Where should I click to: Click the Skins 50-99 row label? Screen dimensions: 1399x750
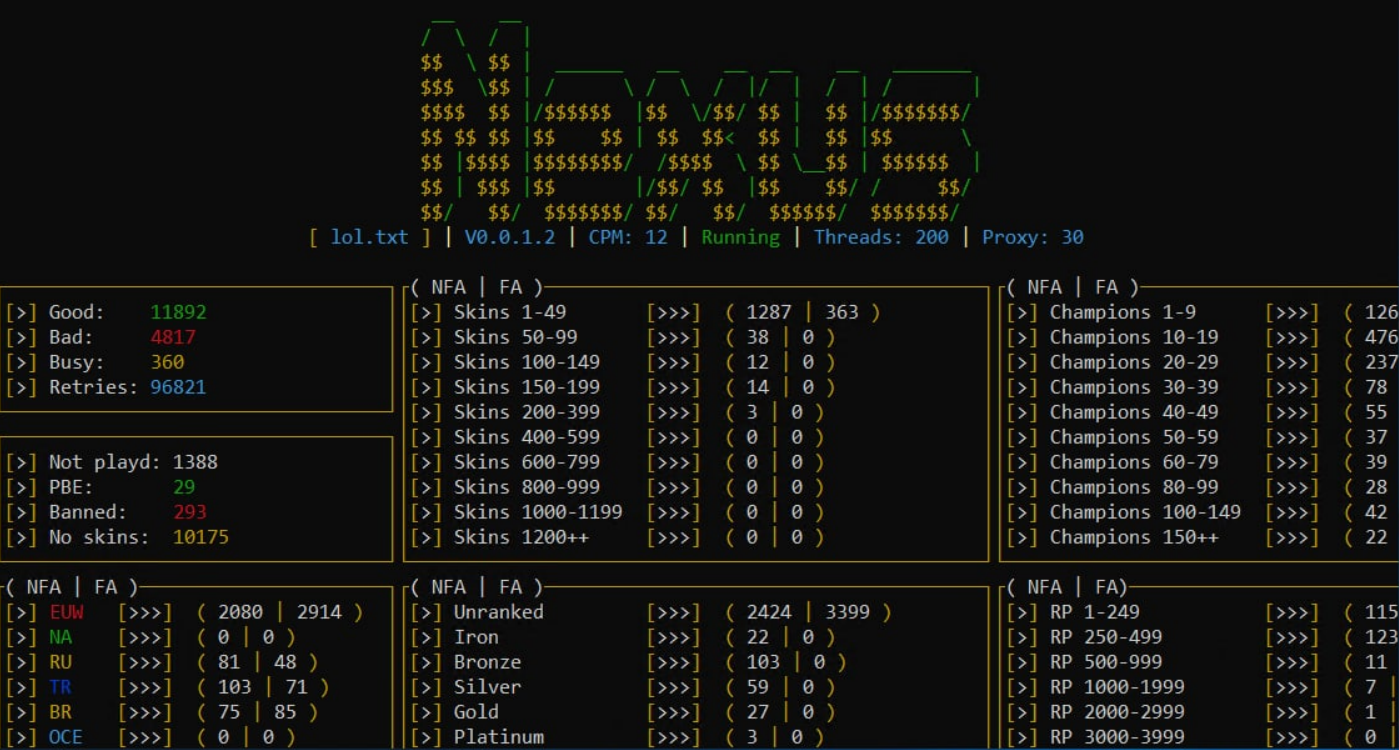(x=515, y=337)
